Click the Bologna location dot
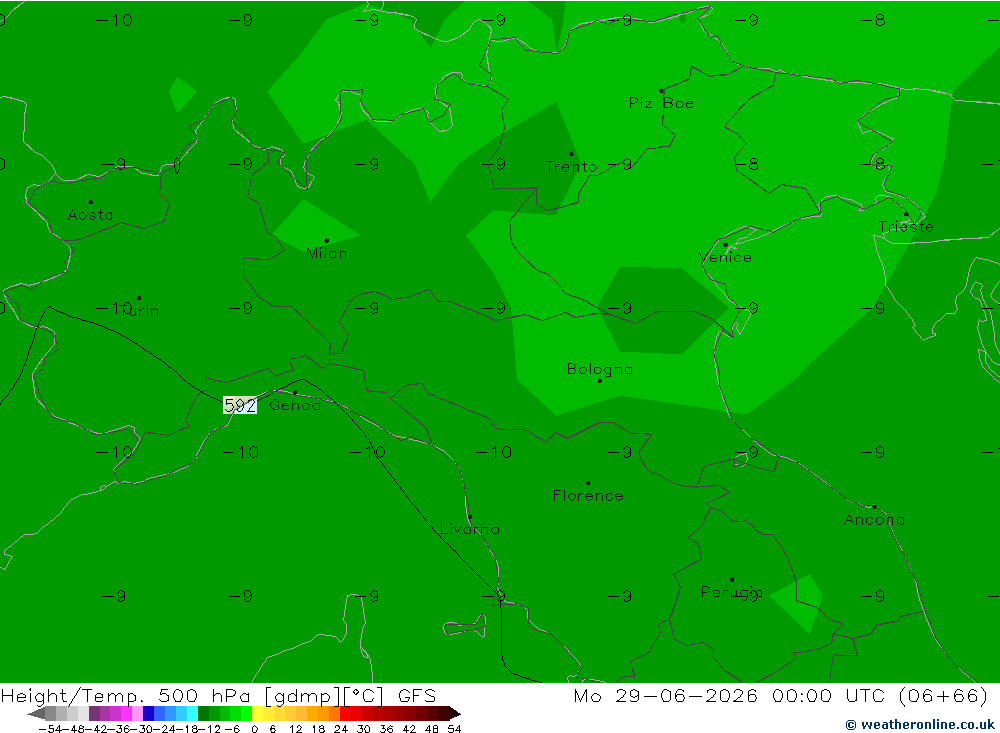Screen dimensions: 1000x733 599,381
